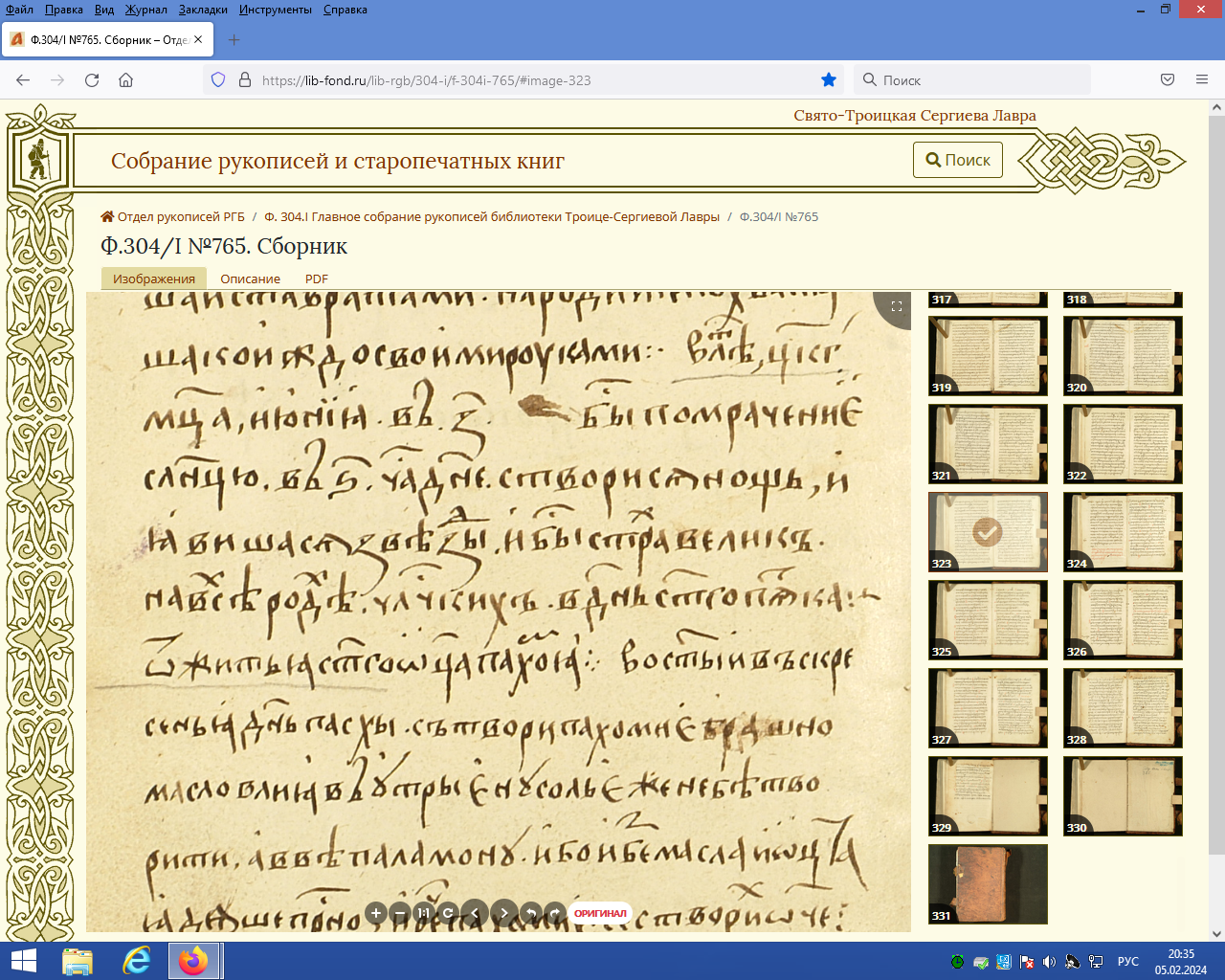Switch to the Описание tab
This screenshot has height=980, width=1225.
250,278
